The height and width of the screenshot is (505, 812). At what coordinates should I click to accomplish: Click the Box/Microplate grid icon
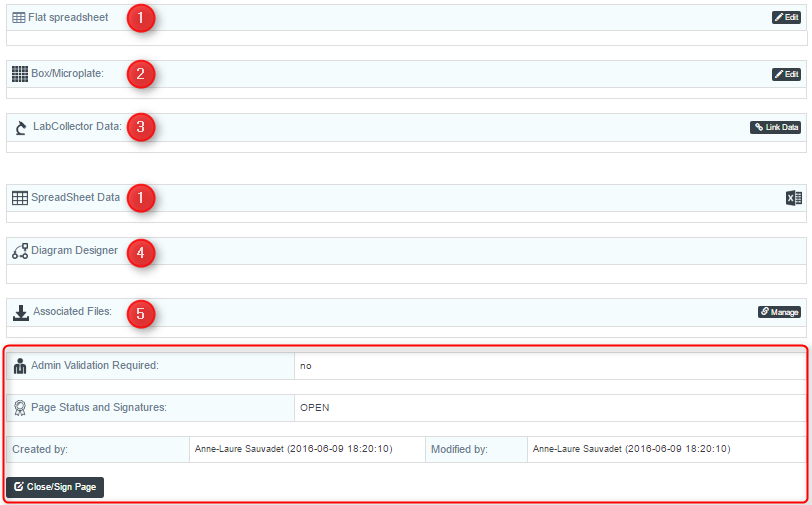pyautogui.click(x=20, y=74)
